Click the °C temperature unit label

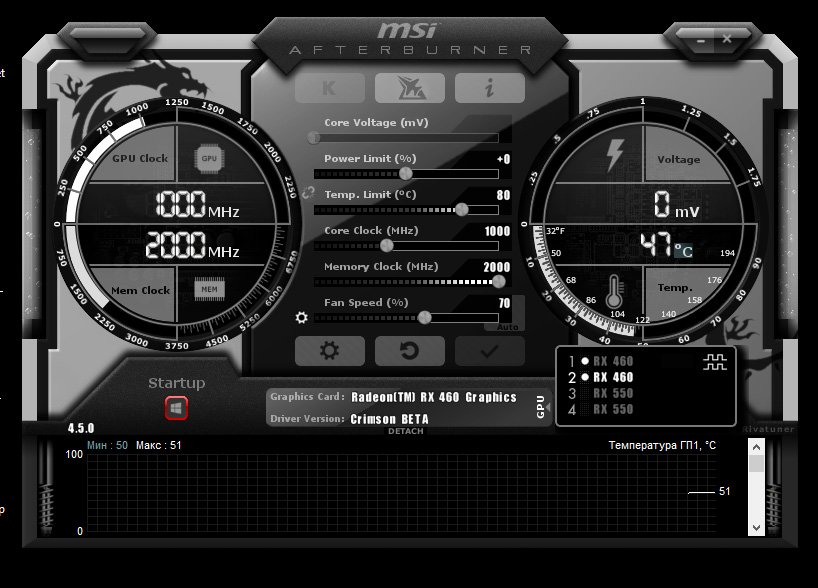coord(683,251)
